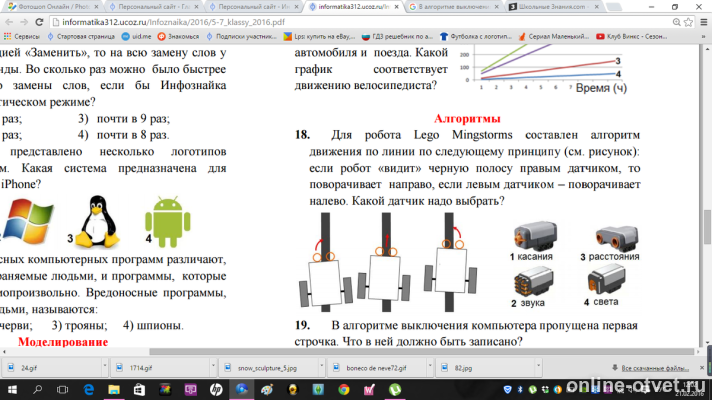The height and width of the screenshot is (400, 712).
Task: Go back using the browser back arrow
Action: [x=9, y=22]
